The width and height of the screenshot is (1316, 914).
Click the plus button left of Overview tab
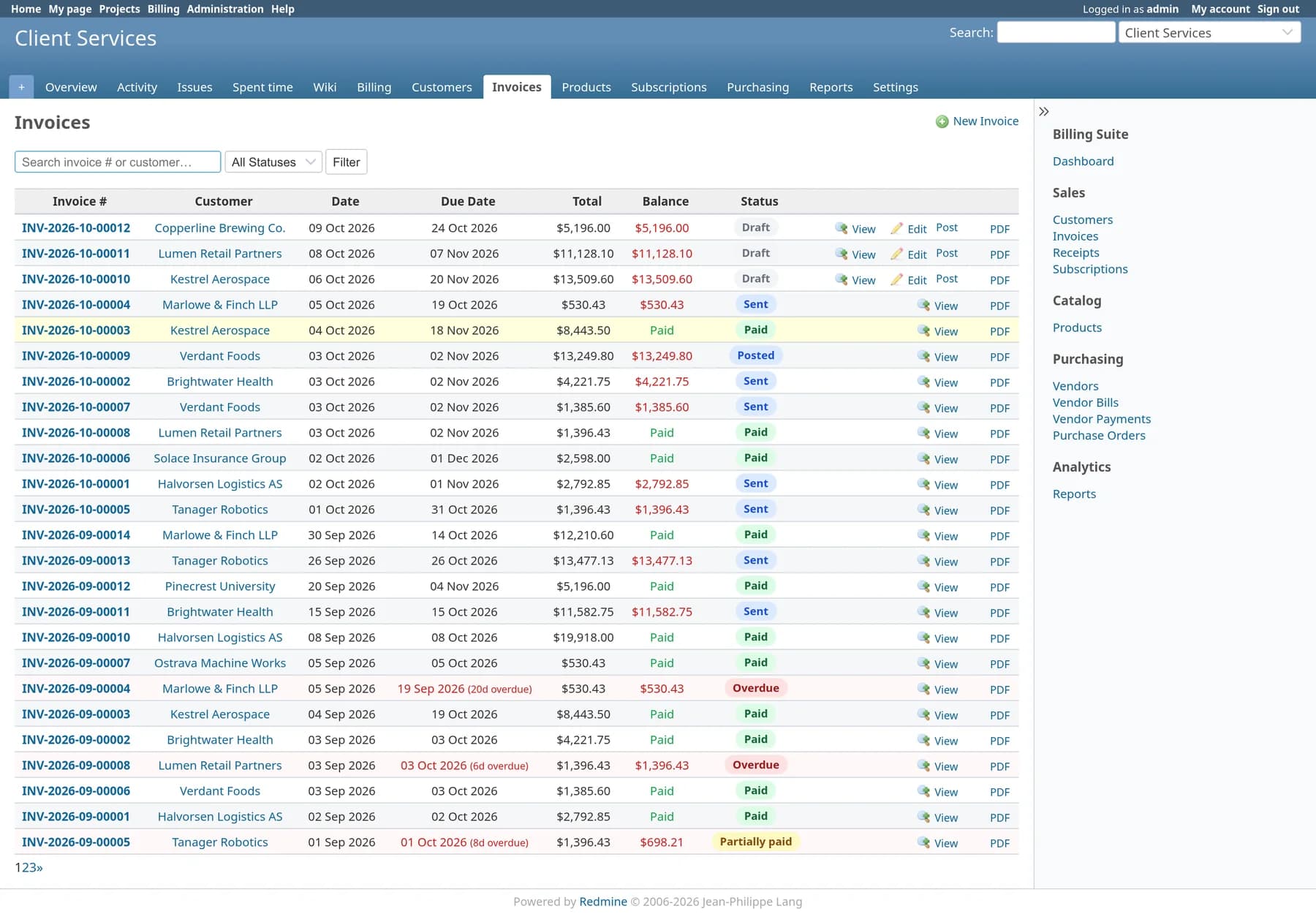coord(21,87)
